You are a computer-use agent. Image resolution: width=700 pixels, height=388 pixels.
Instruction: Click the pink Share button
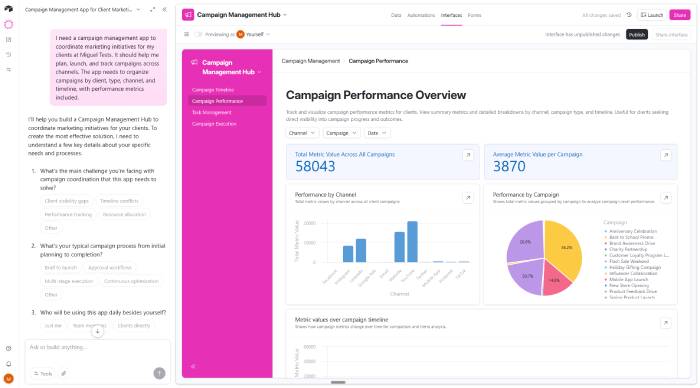click(679, 15)
